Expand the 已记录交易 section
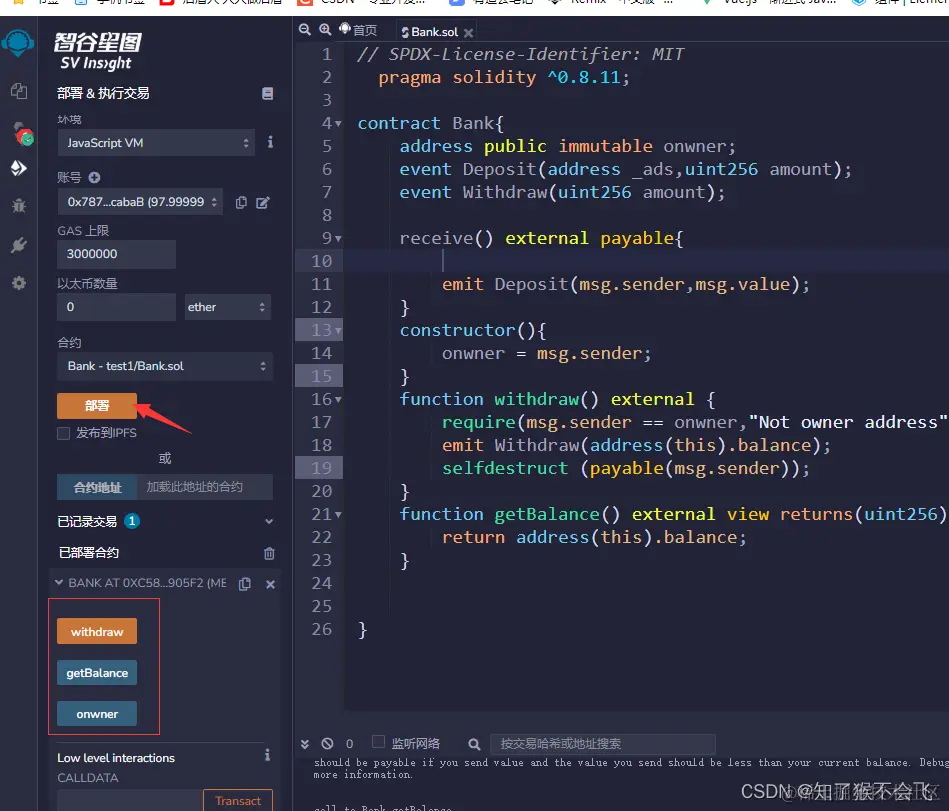The width and height of the screenshot is (949, 811). (x=269, y=521)
